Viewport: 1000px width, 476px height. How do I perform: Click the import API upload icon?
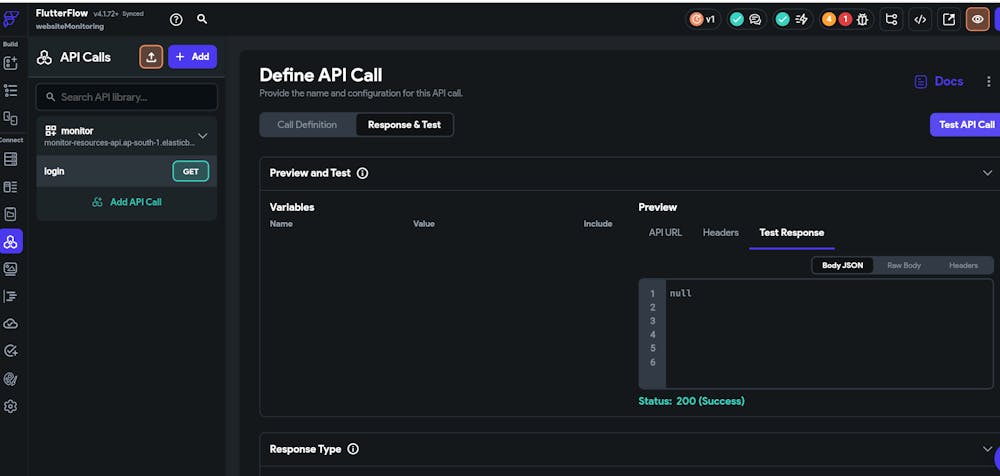151,57
